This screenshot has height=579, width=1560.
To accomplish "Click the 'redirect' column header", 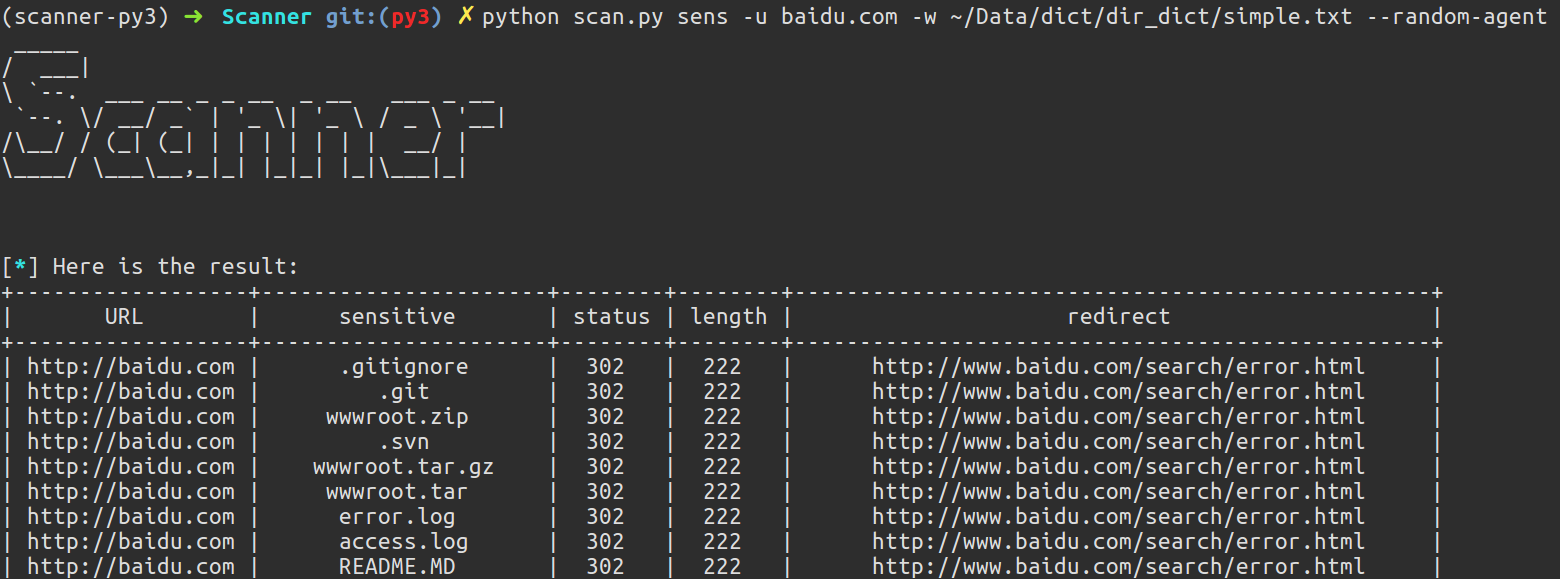I will (x=1118, y=317).
